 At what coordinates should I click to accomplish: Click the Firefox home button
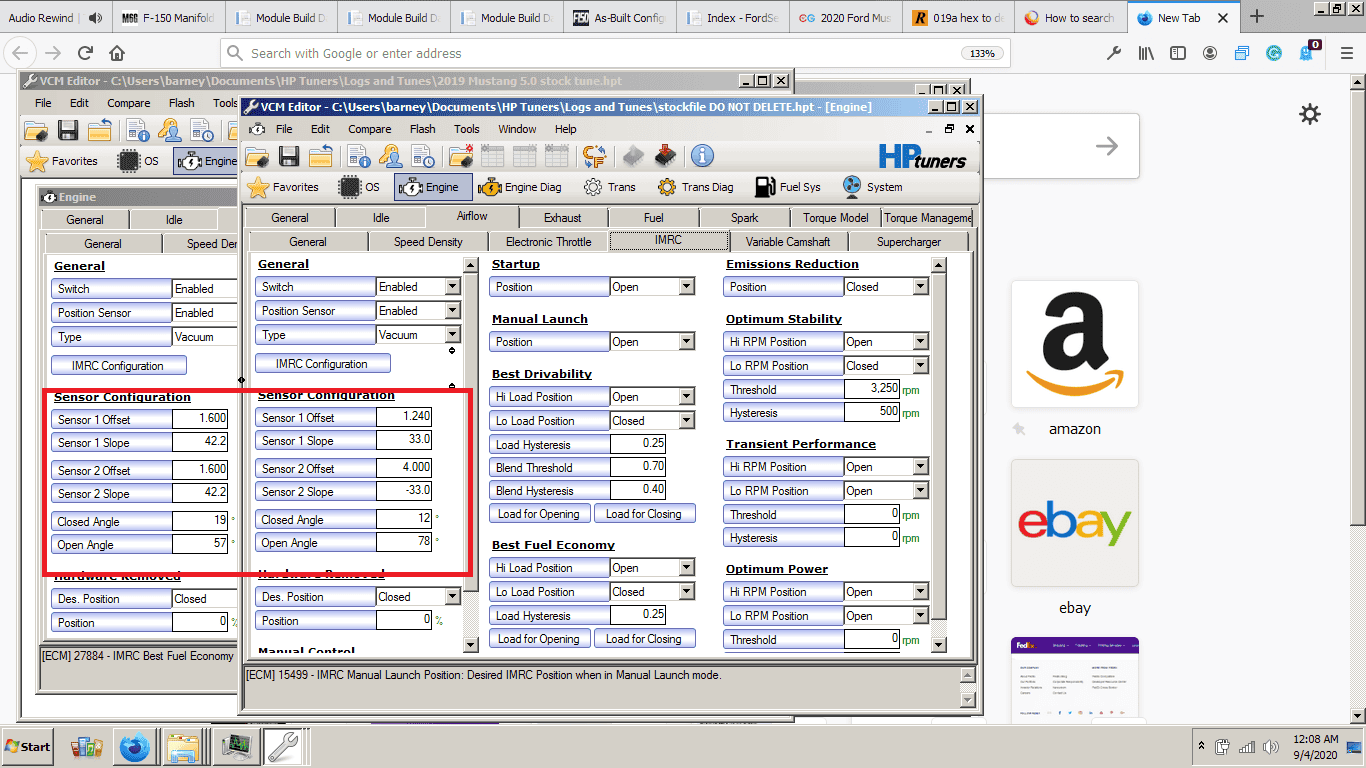pyautogui.click(x=117, y=53)
